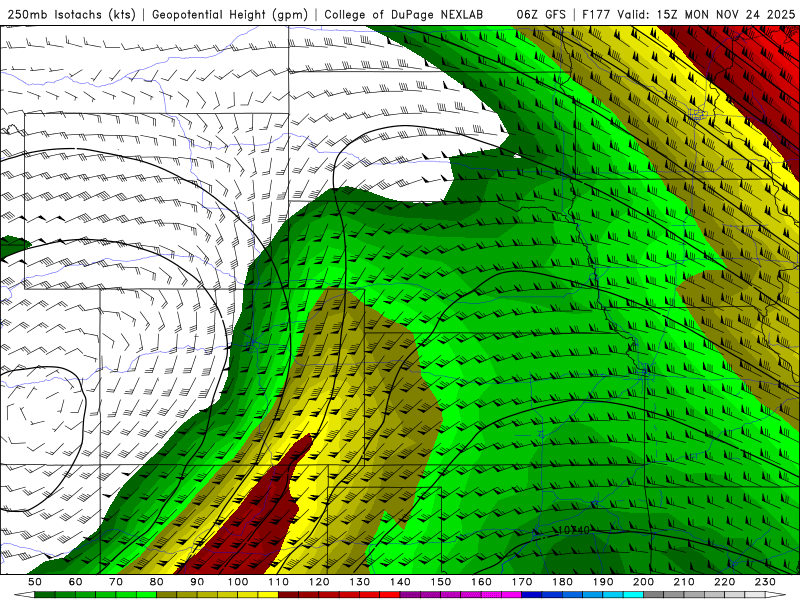Click the cyan swatch left of 200
800x600 pixels.
click(x=634, y=595)
